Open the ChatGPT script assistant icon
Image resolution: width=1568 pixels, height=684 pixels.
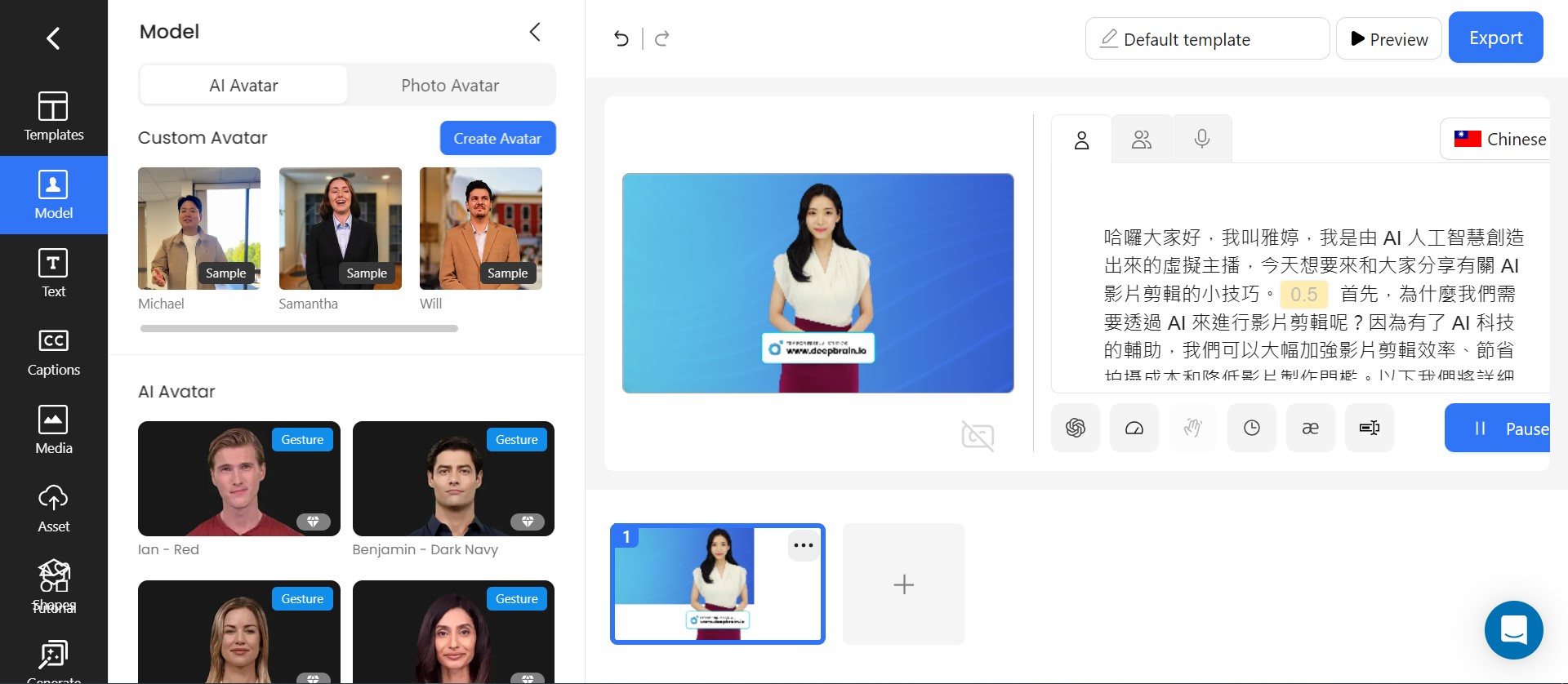coord(1076,428)
